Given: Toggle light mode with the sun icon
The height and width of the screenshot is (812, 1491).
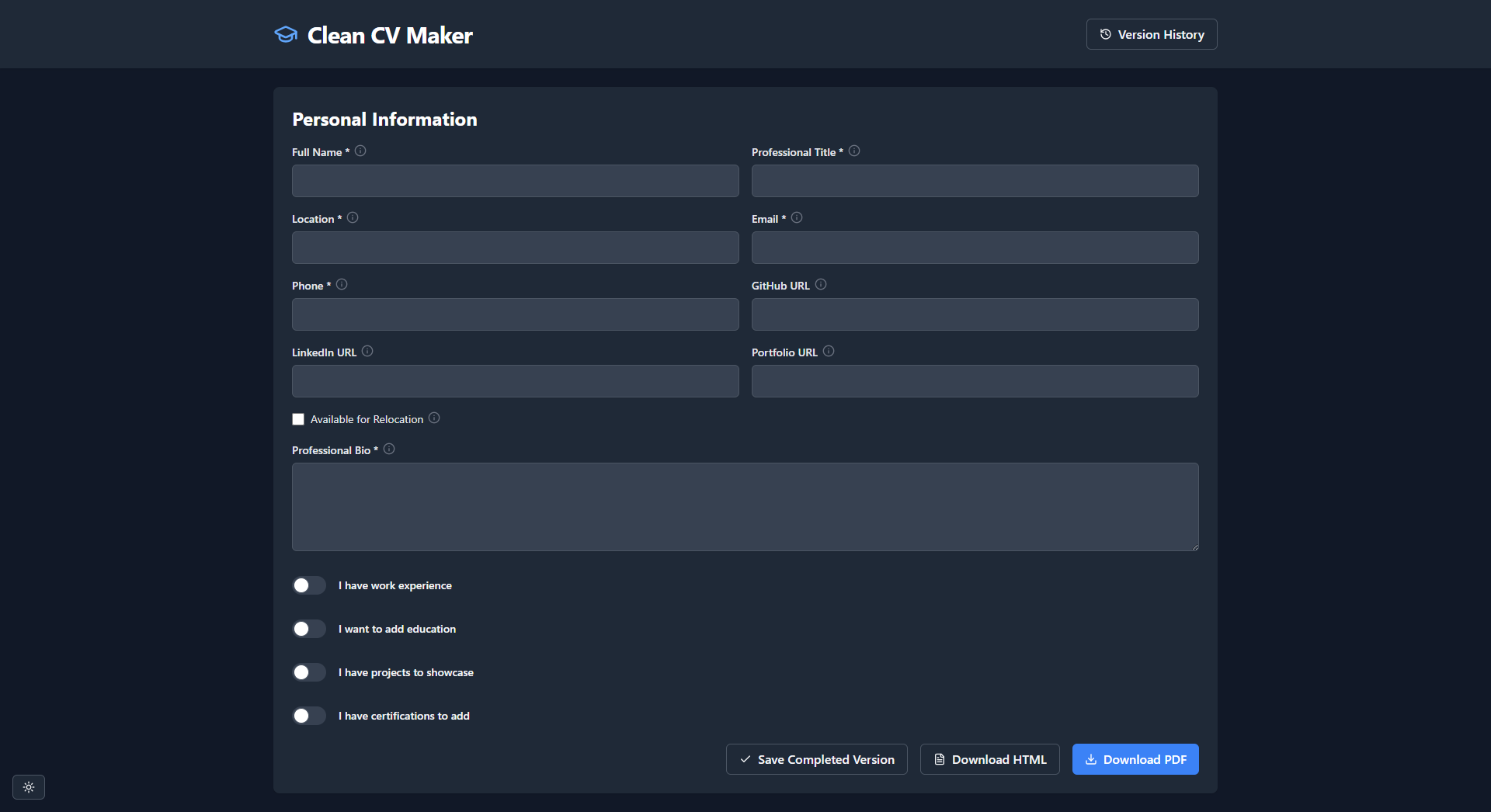Looking at the screenshot, I should click(29, 787).
